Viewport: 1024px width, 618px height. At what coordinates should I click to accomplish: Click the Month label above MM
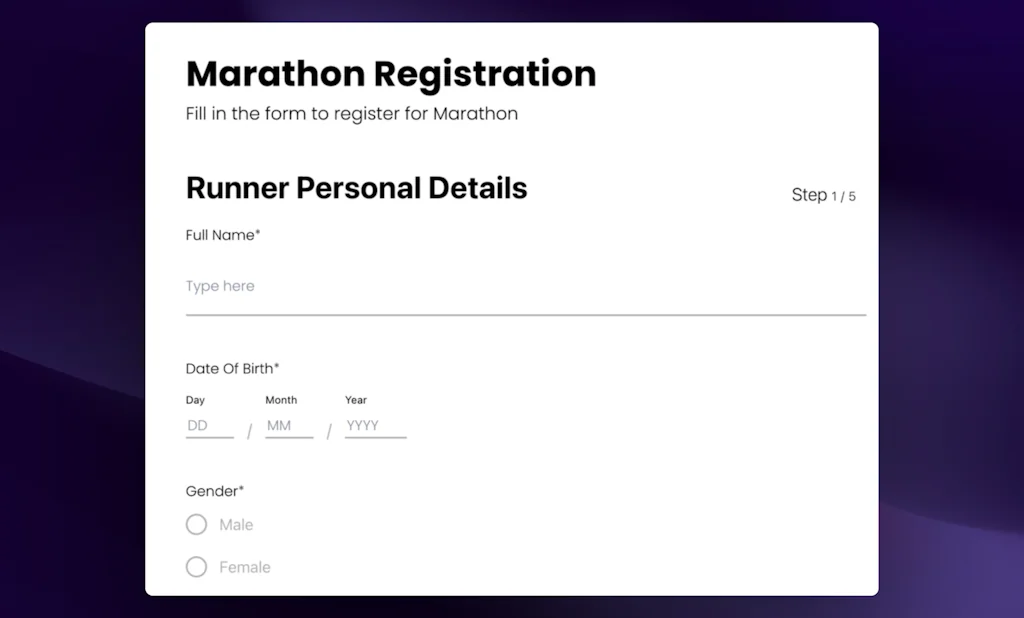pyautogui.click(x=281, y=400)
